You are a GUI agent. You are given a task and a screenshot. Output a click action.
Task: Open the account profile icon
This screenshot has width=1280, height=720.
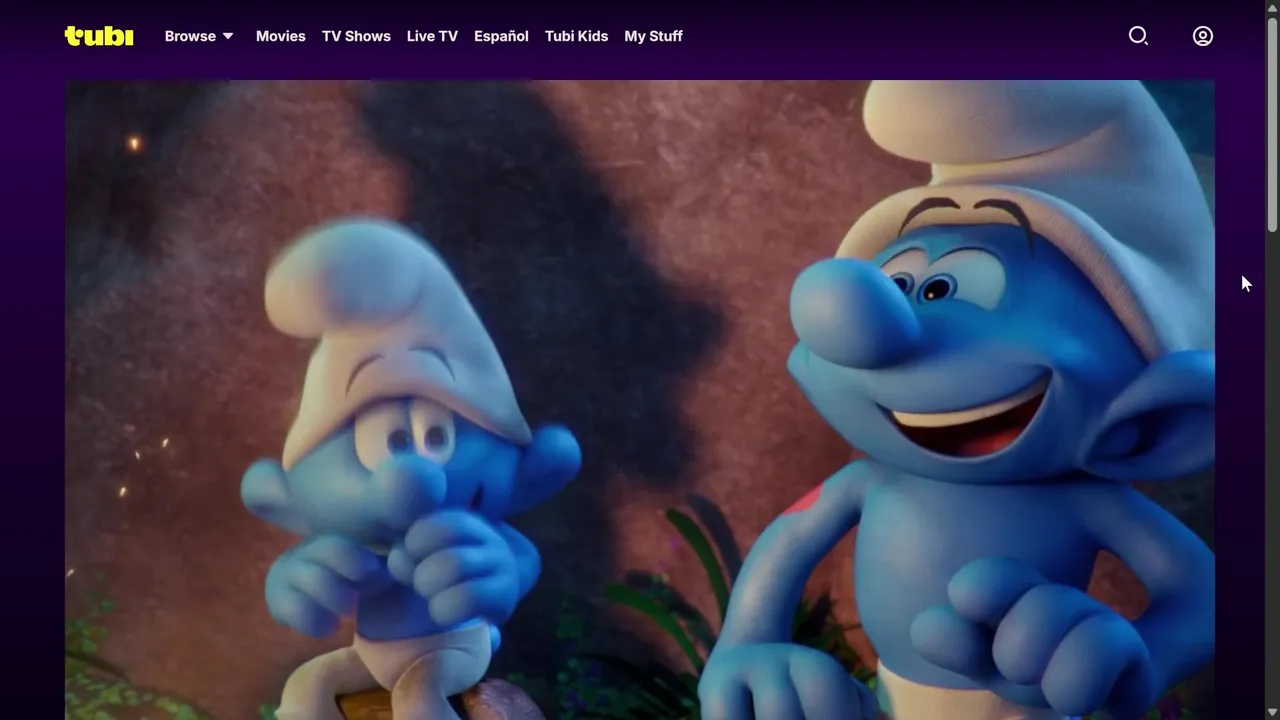(1203, 36)
